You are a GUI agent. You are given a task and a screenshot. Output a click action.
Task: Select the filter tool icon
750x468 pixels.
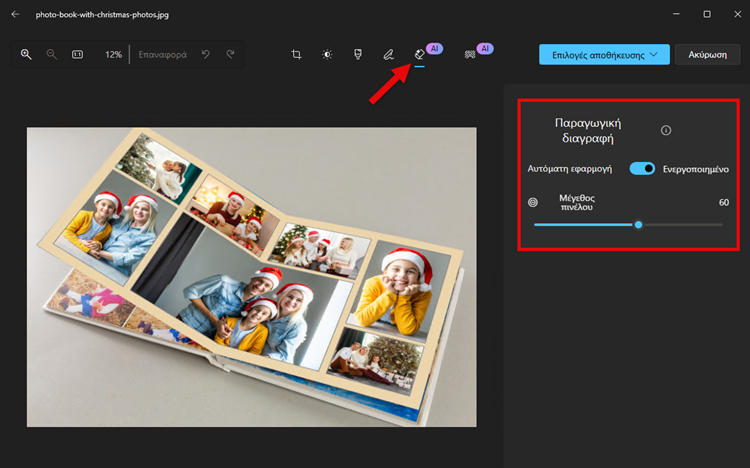click(x=358, y=54)
